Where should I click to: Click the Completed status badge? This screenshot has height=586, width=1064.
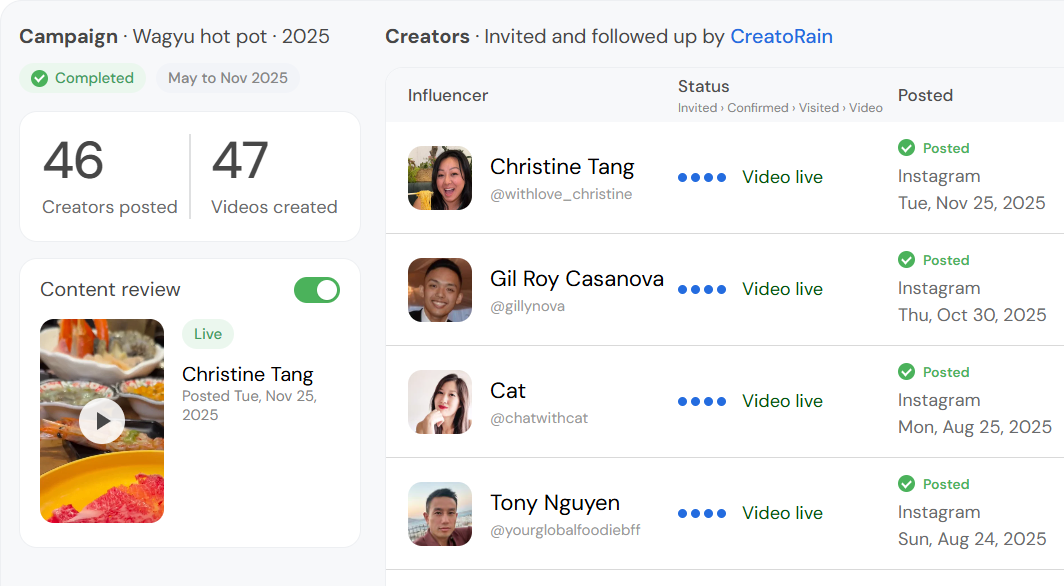(x=83, y=78)
